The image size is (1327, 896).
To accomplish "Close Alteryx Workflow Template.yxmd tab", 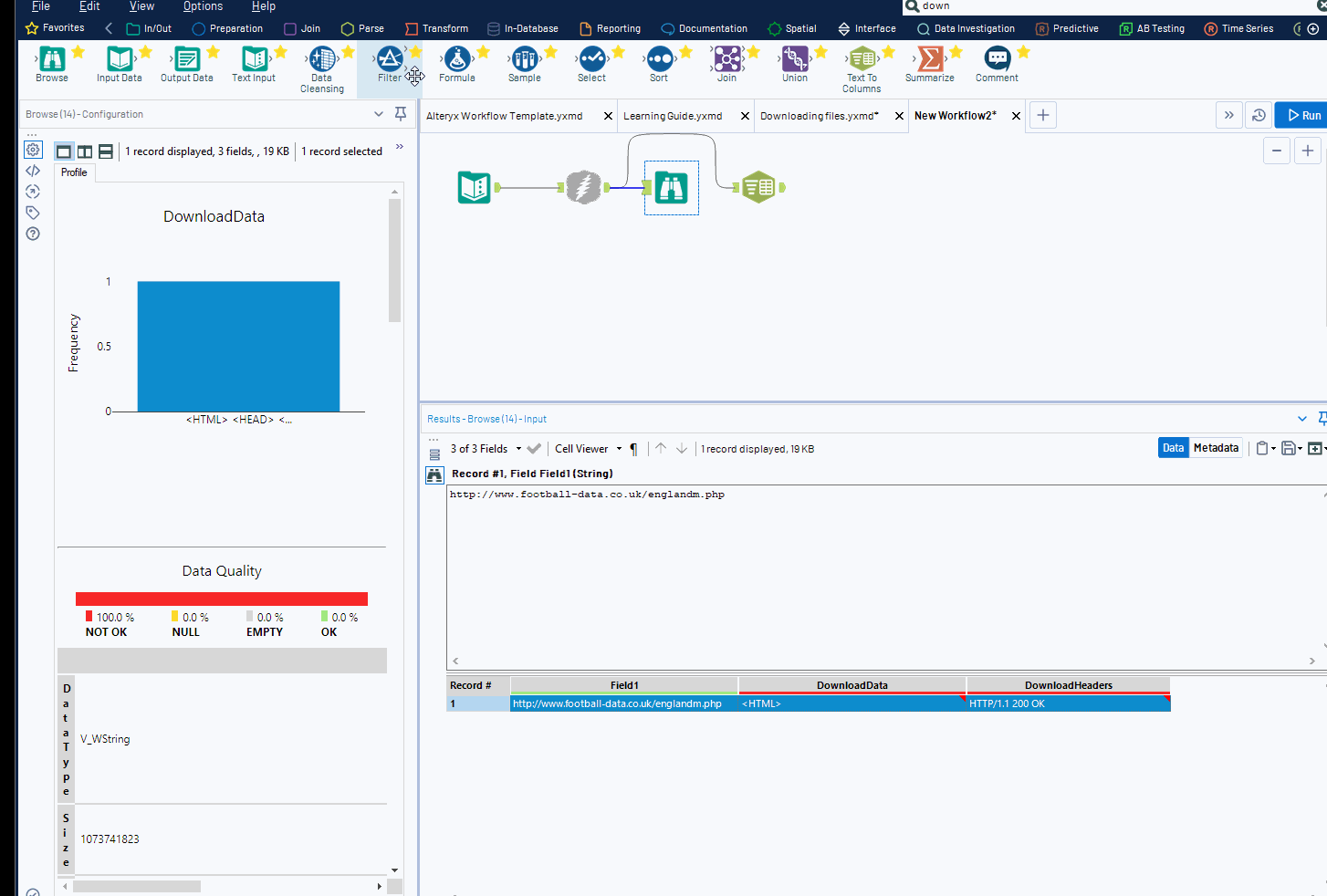I will (608, 116).
